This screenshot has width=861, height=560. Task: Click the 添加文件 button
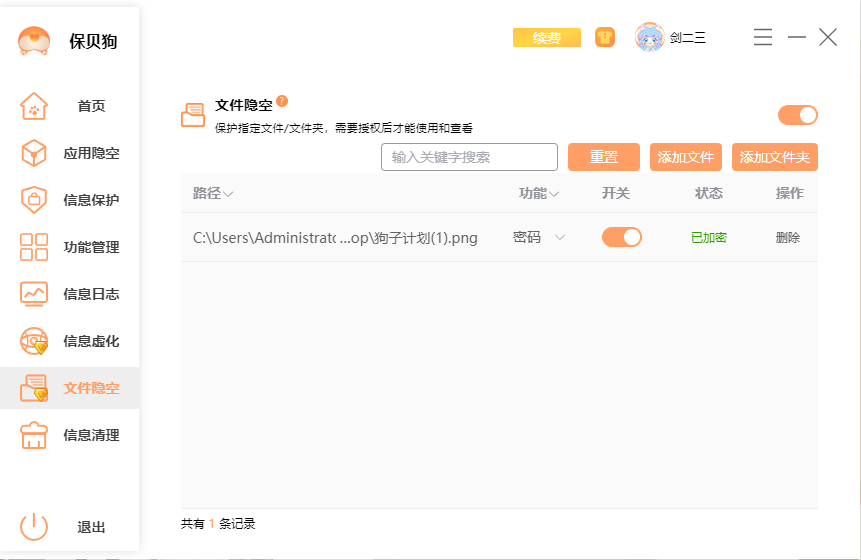[686, 157]
